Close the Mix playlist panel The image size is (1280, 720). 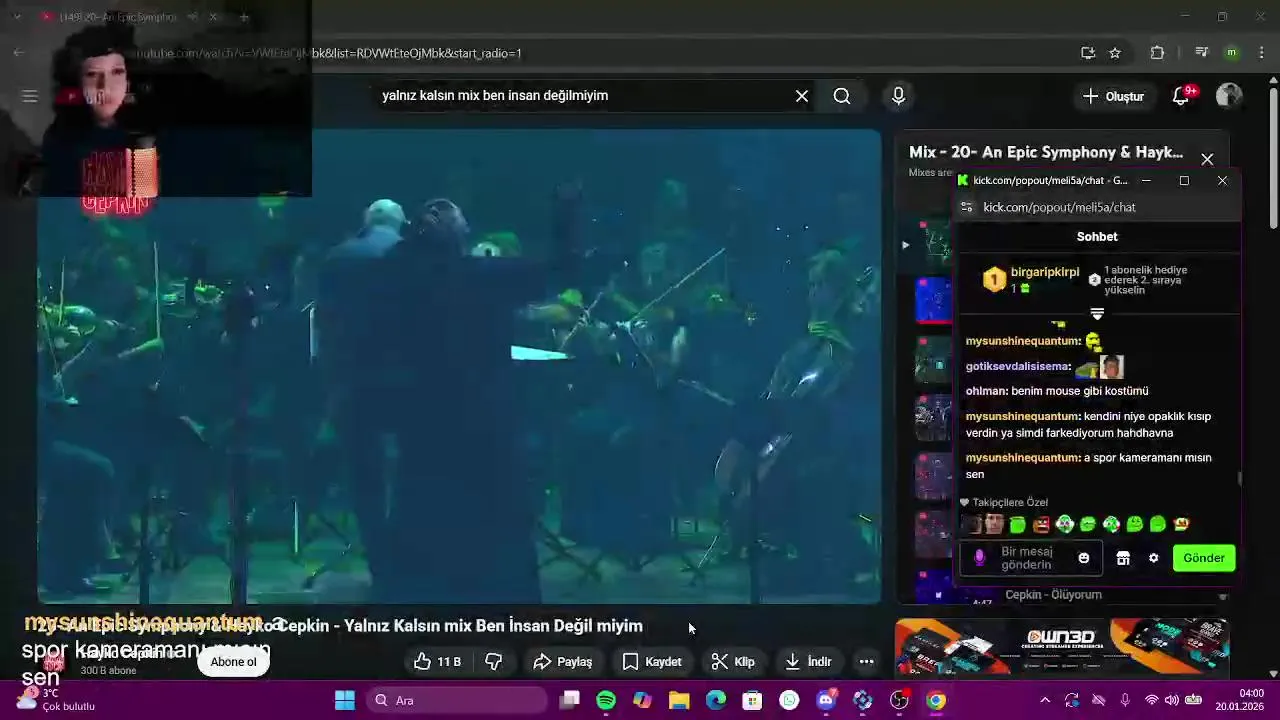tap(1207, 160)
